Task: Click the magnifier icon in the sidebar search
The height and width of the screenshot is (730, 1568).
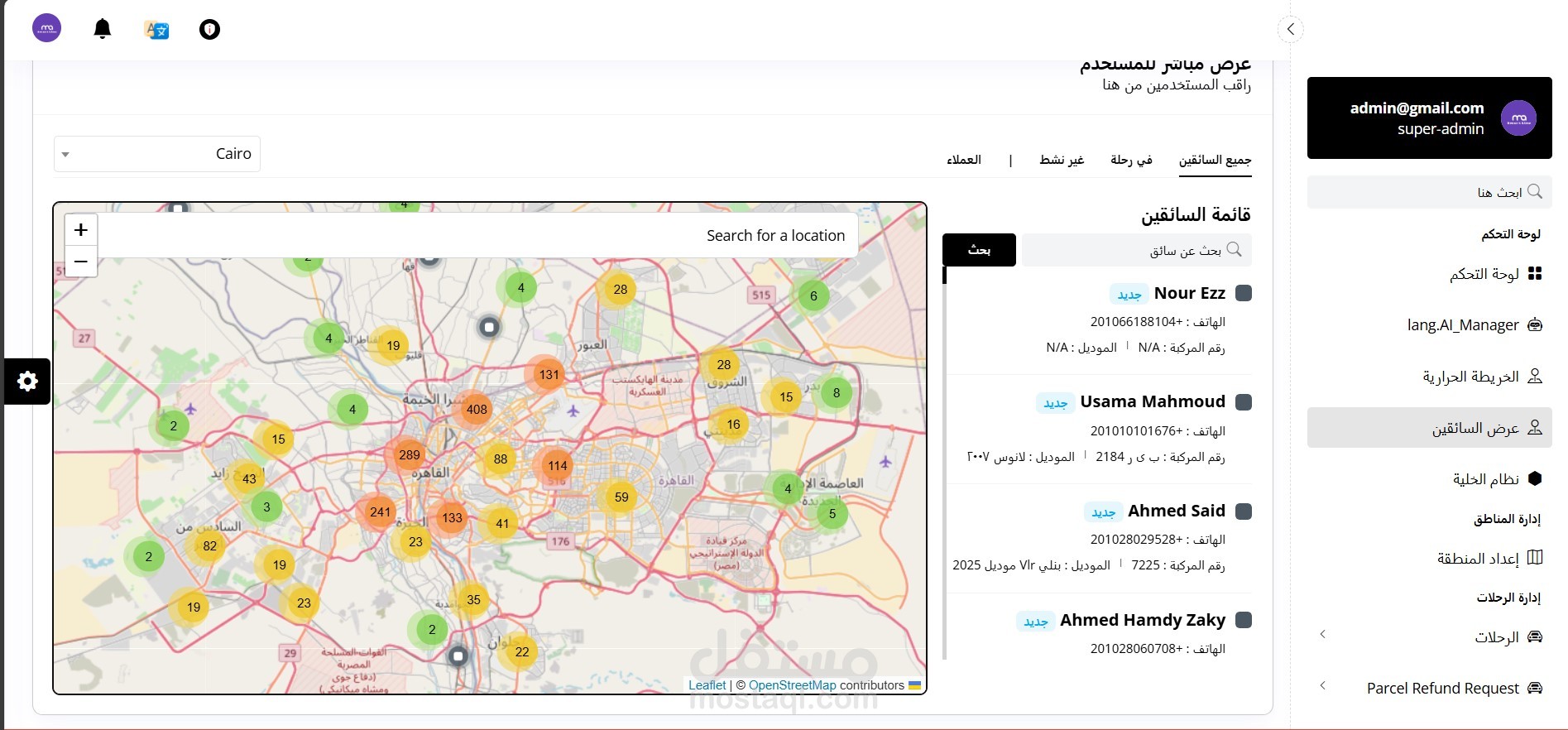Action: pos(1535,191)
